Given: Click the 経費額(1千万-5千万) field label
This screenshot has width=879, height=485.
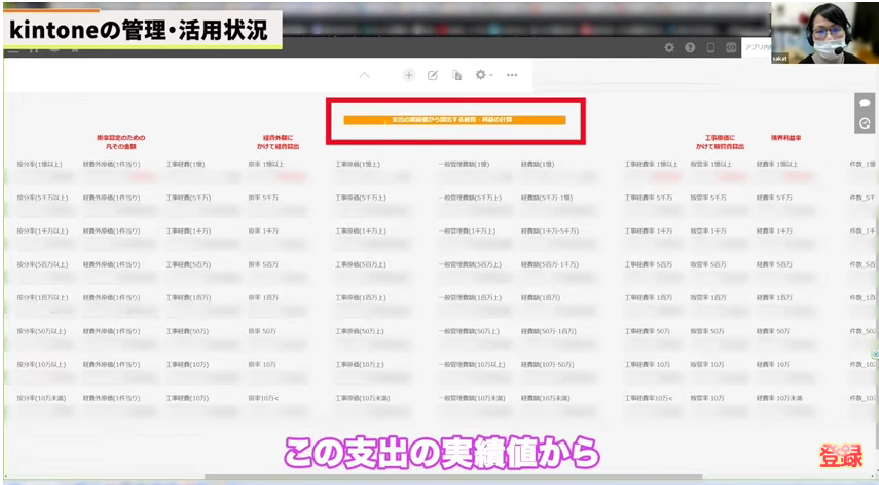Looking at the screenshot, I should pyautogui.click(x=549, y=230).
